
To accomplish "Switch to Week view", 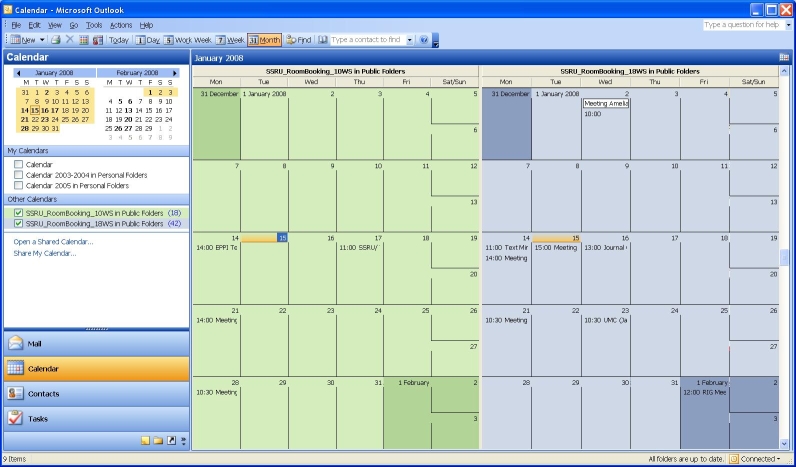I will pyautogui.click(x=230, y=40).
